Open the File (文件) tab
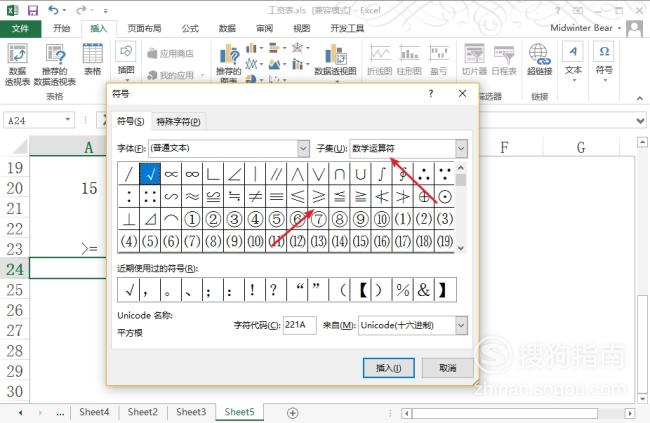This screenshot has width=650, height=423. (x=20, y=28)
